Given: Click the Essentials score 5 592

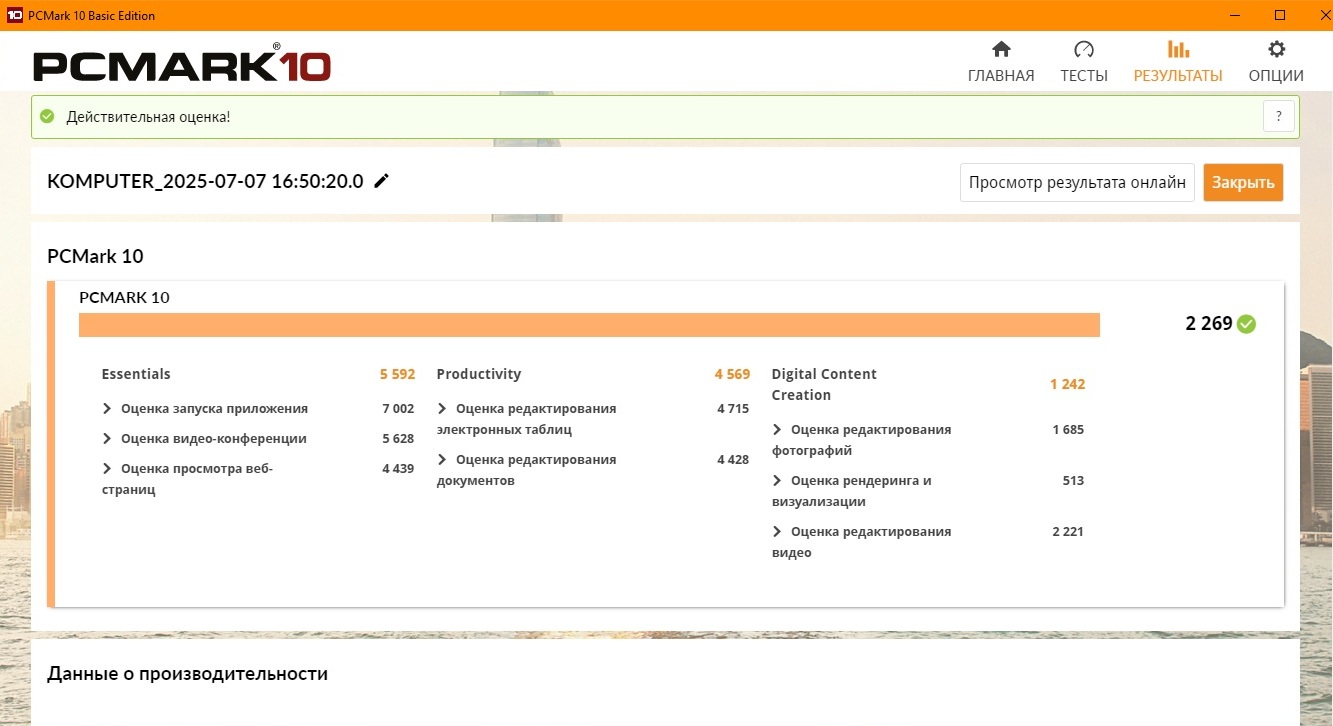Looking at the screenshot, I should point(397,374).
